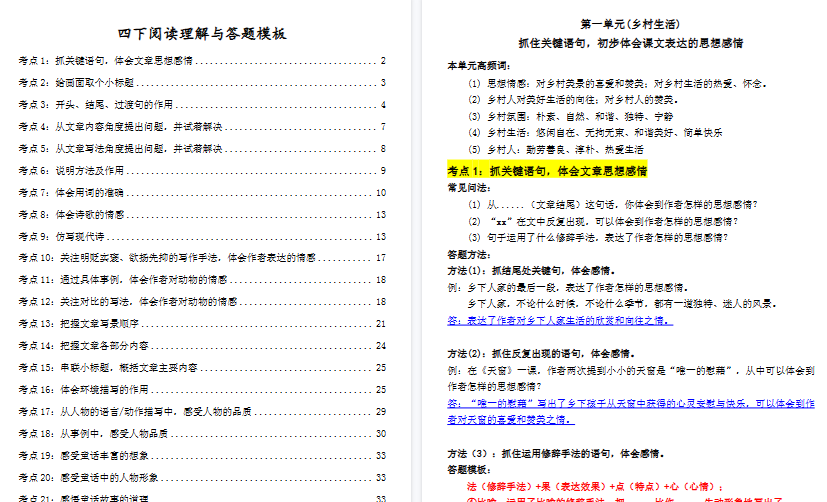Click example line 例：在《天窗》一课

[x=631, y=379]
